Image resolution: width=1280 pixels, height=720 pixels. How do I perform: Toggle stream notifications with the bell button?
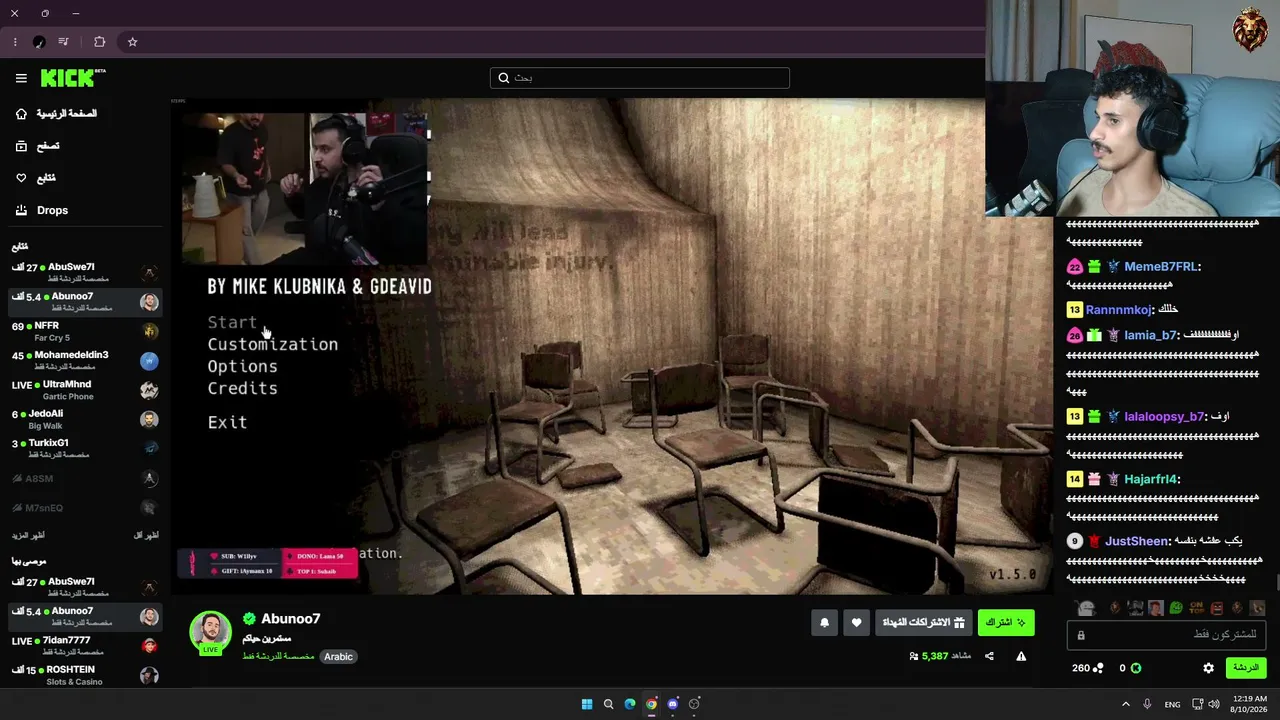click(824, 623)
